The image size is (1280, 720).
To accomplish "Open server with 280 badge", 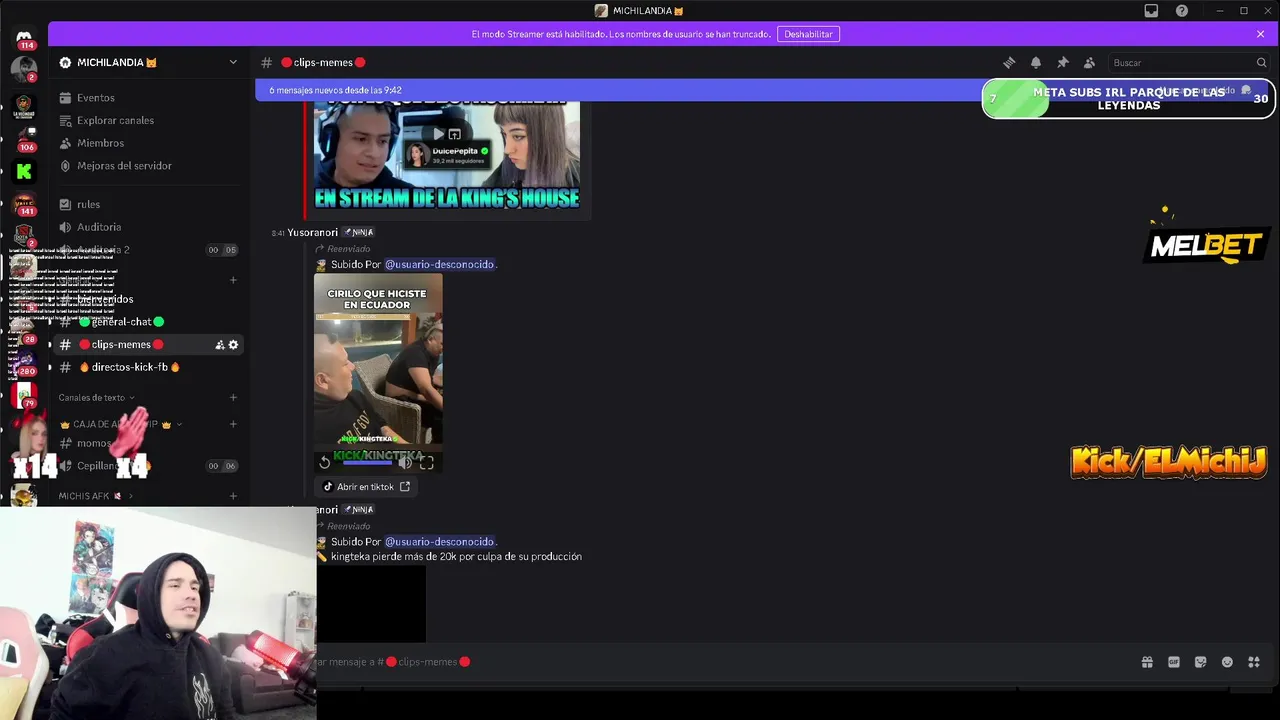I will [x=24, y=363].
